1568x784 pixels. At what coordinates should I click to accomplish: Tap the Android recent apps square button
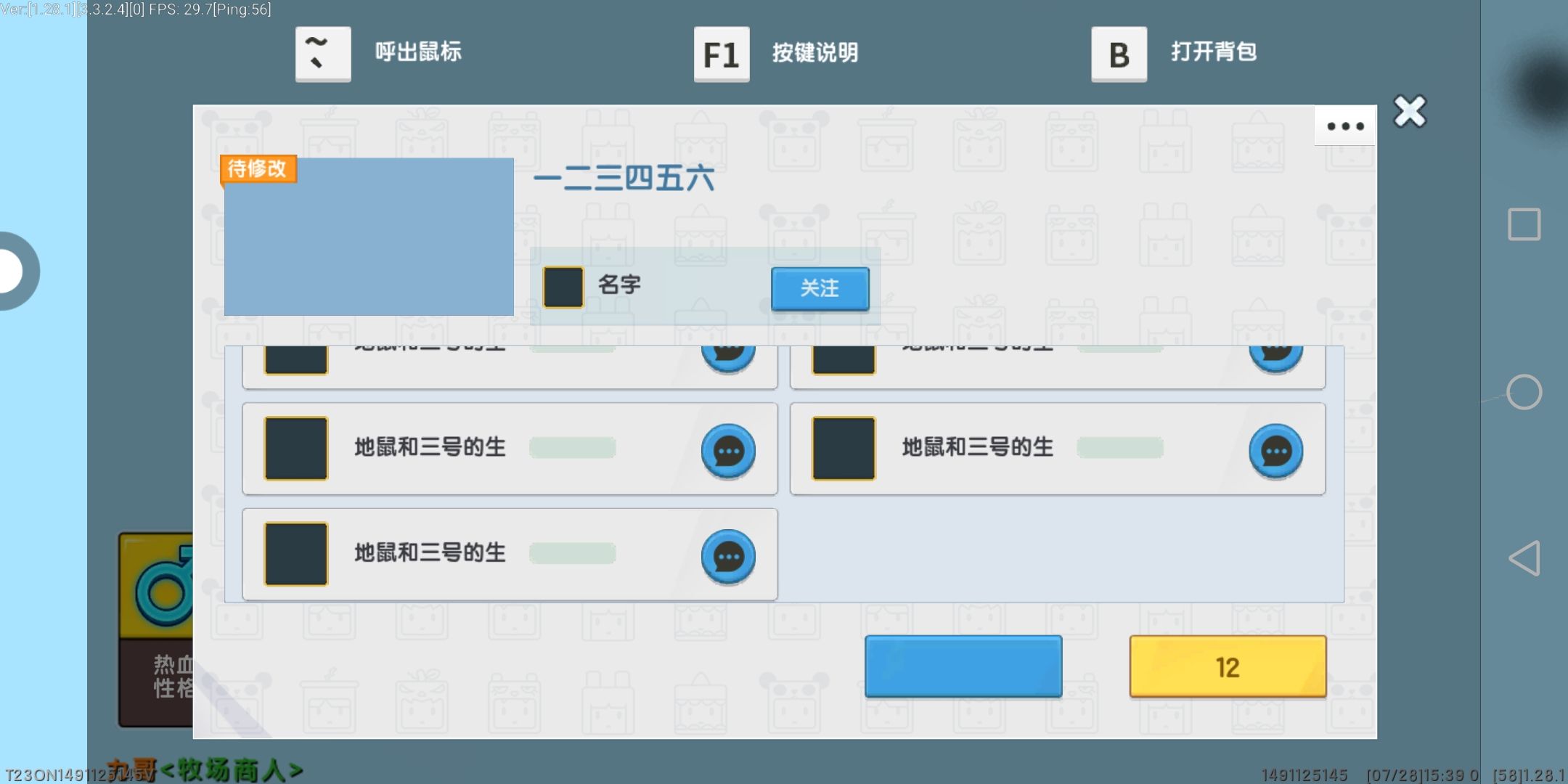(x=1524, y=224)
